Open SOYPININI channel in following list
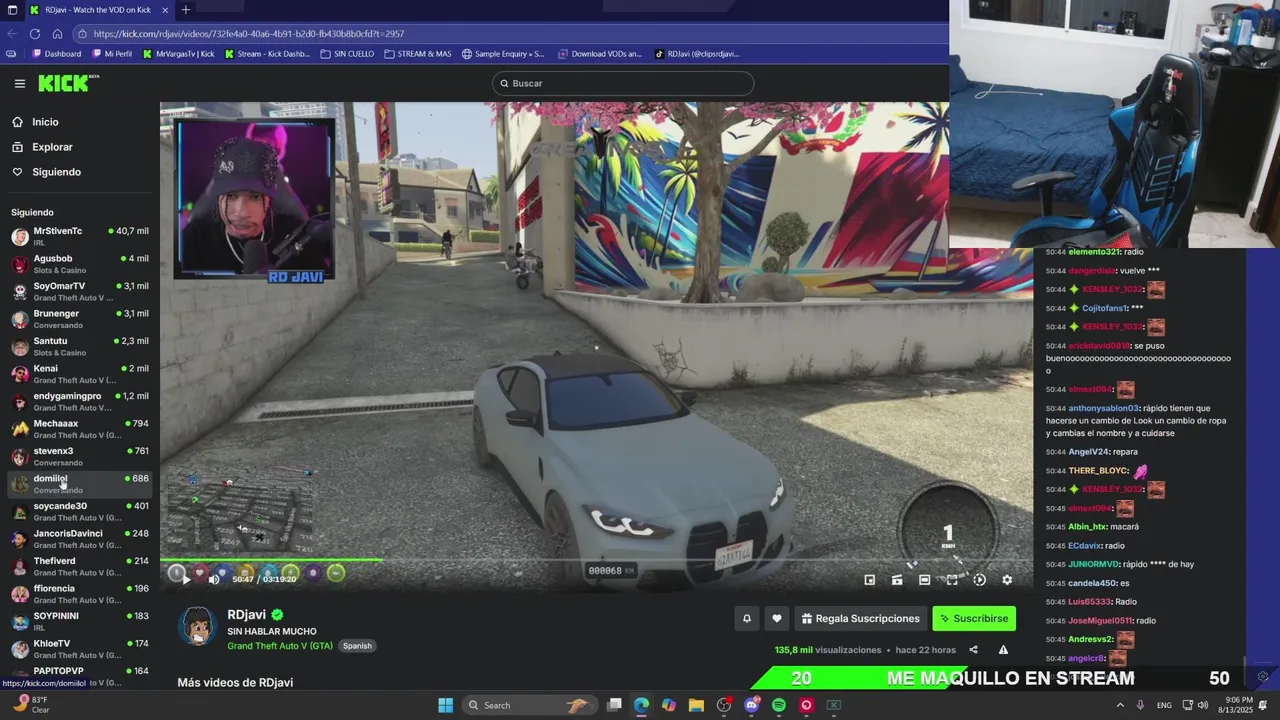 (80, 621)
